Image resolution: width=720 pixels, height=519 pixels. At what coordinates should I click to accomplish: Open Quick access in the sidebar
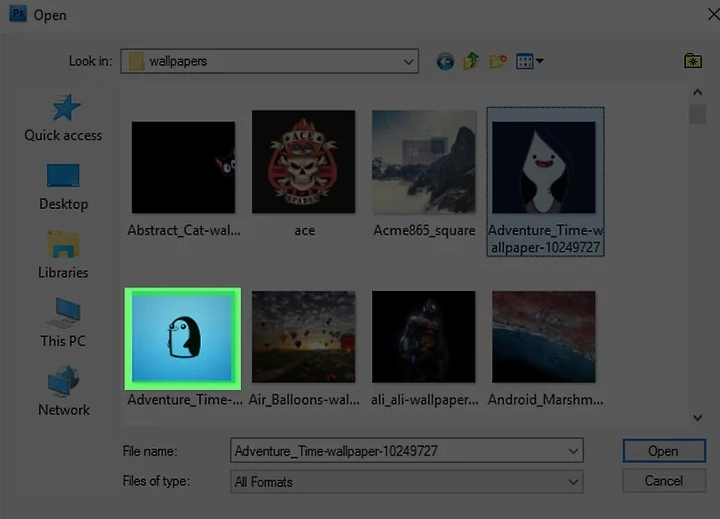[63, 118]
